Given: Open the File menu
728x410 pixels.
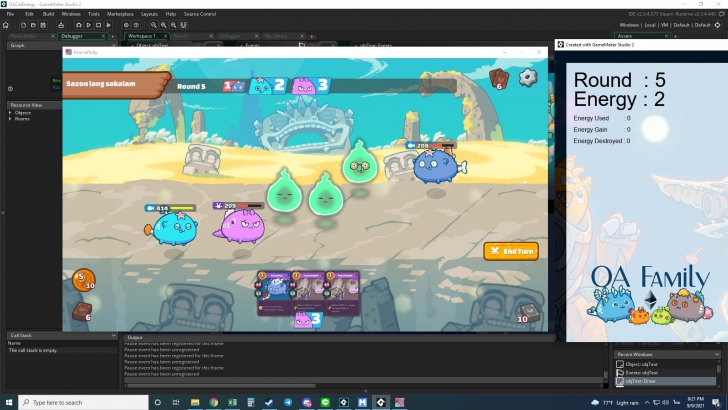Looking at the screenshot, I should coord(10,14).
